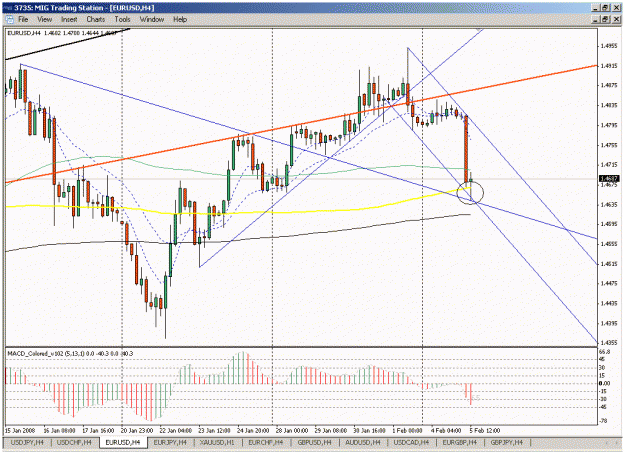Viewport: 625px width, 452px height.
Task: Click the 1.4635 price scale label
Action: click(609, 204)
